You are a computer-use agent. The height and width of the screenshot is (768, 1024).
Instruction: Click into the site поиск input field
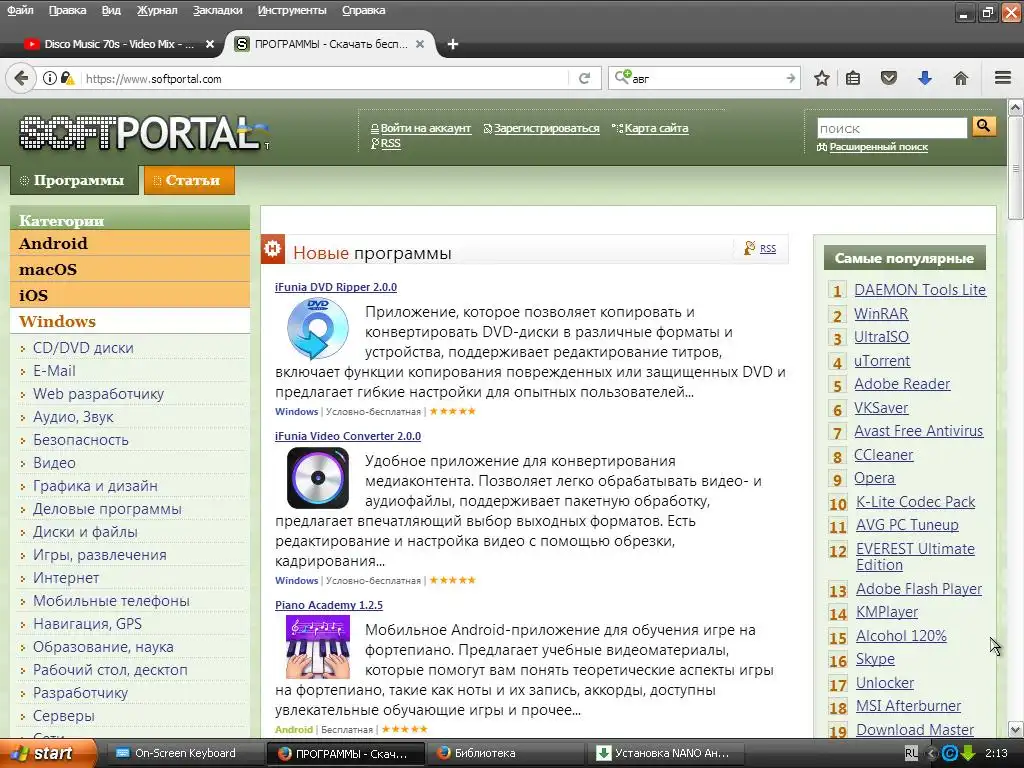[x=891, y=128]
